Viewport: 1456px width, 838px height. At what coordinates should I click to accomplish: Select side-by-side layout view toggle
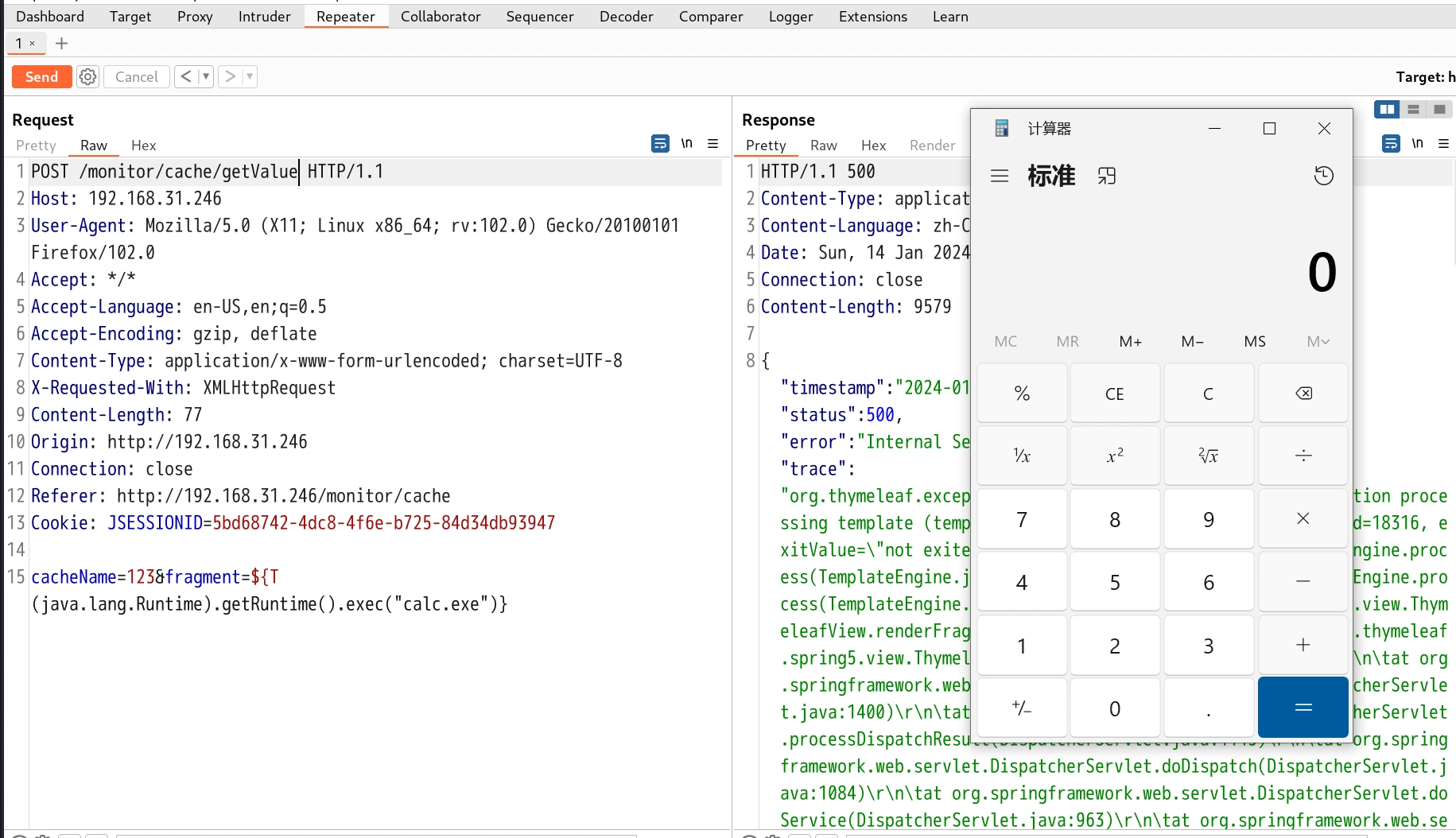tap(1388, 110)
